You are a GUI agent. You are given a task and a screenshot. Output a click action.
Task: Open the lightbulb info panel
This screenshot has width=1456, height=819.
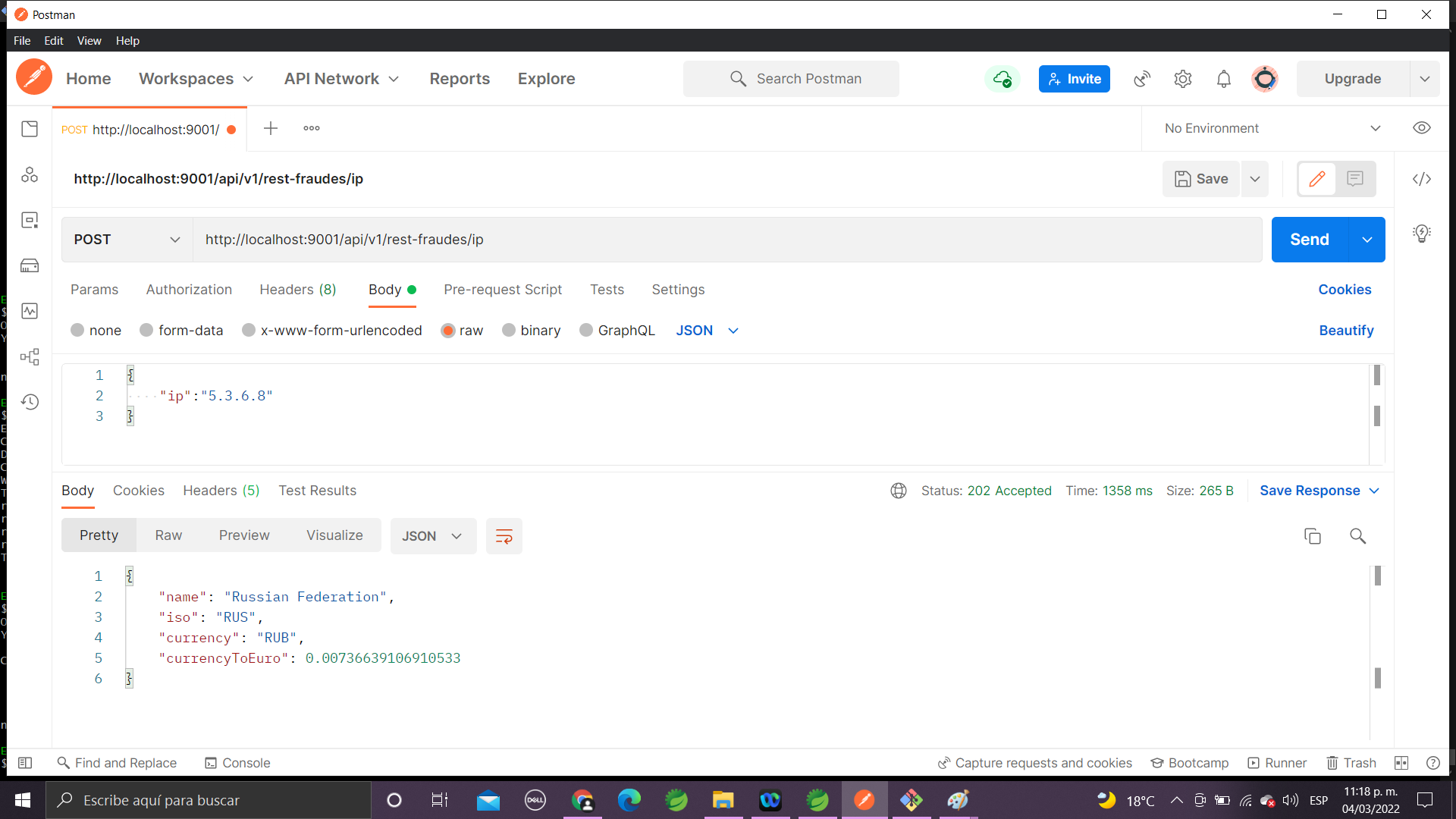click(1422, 233)
